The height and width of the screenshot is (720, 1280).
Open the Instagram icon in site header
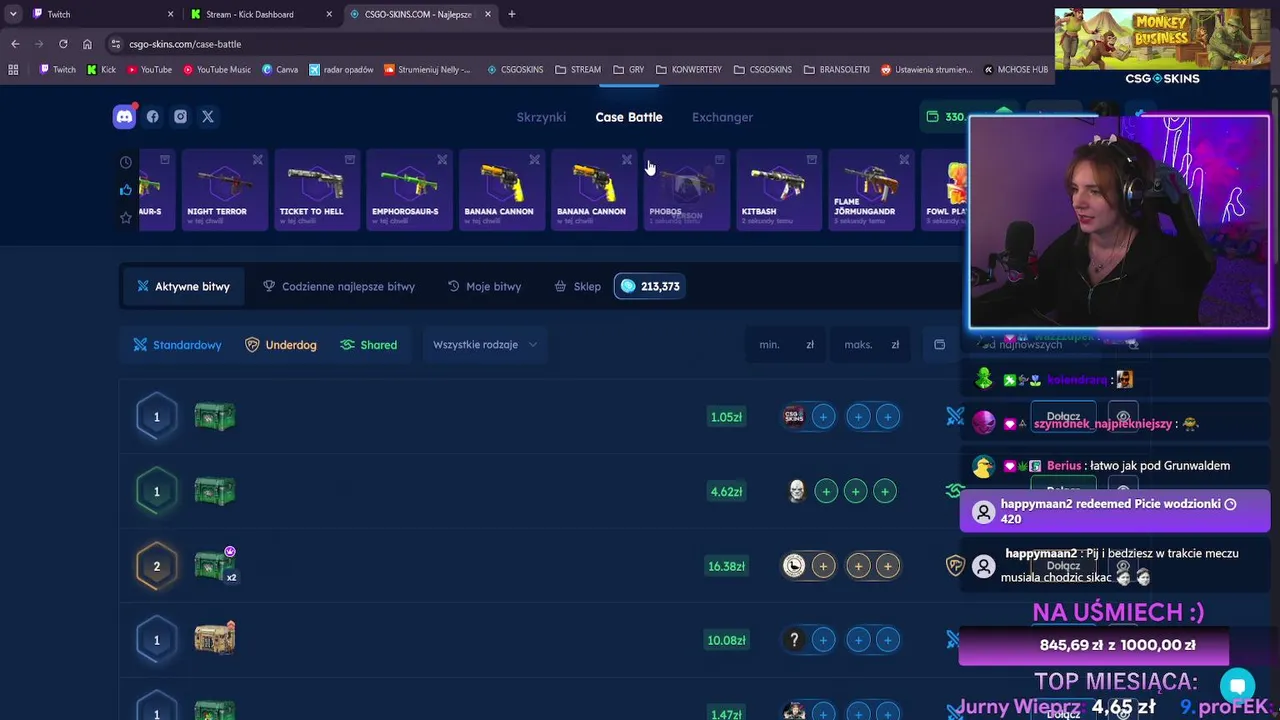[180, 117]
